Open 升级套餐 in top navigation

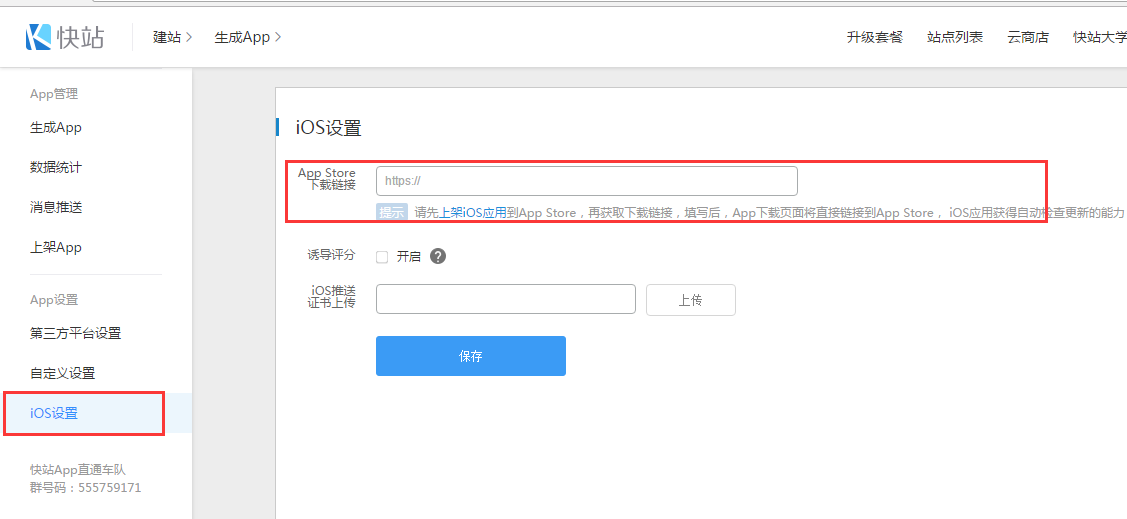coord(874,37)
